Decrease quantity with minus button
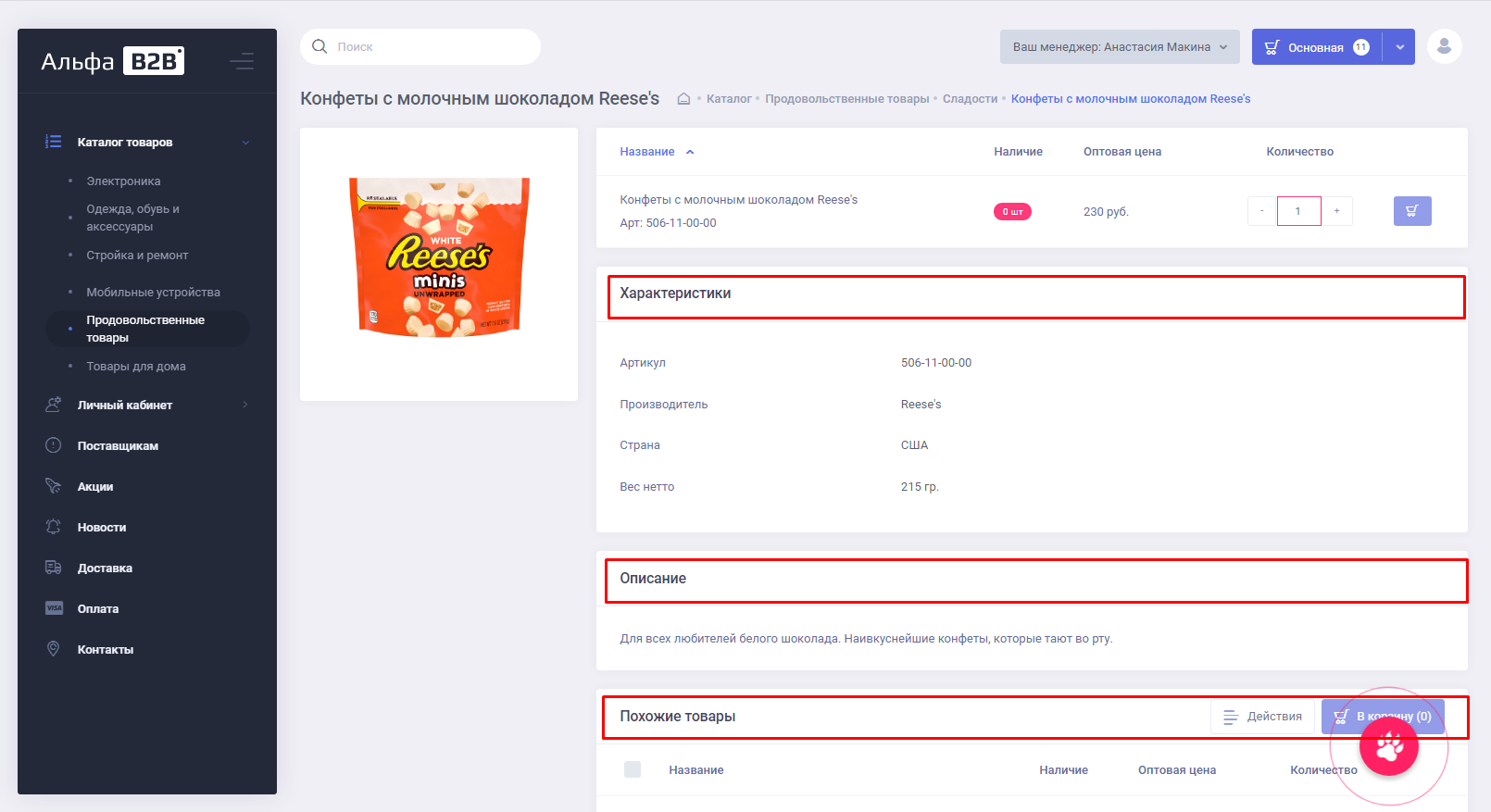This screenshot has height=812, width=1491. click(1262, 211)
